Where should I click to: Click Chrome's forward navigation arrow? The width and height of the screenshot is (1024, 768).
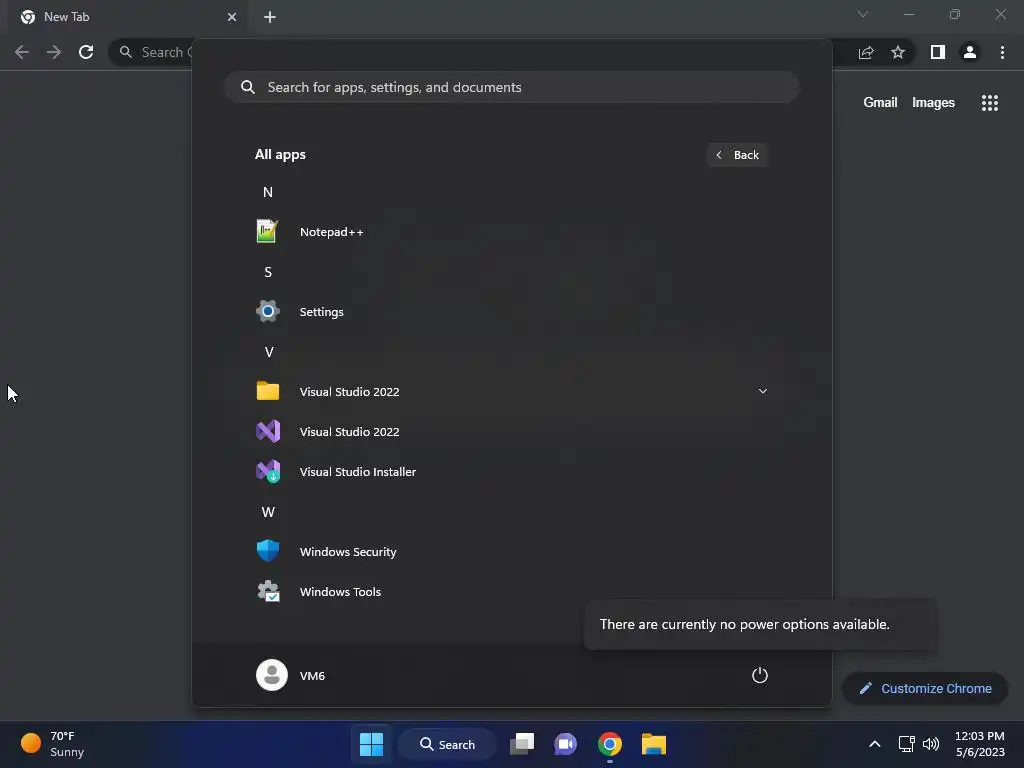tap(54, 52)
